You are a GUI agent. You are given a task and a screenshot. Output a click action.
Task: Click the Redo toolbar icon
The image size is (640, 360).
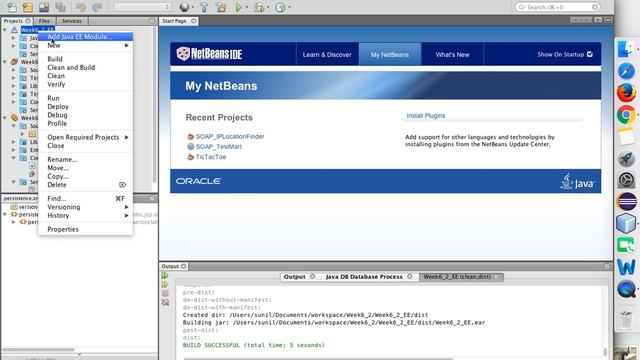(x=97, y=7)
